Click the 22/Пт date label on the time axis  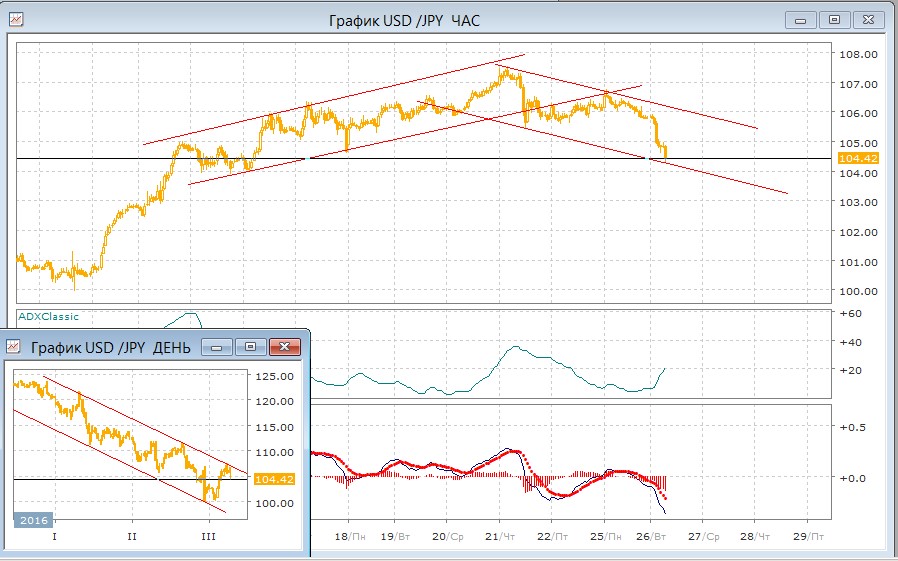tap(553, 536)
